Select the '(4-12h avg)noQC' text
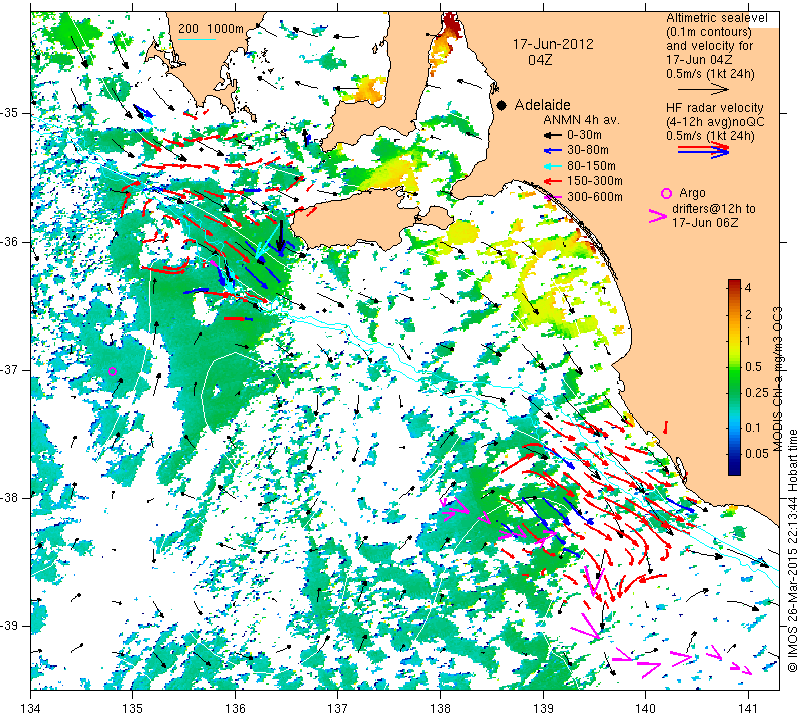The image size is (800, 720). pyautogui.click(x=715, y=122)
